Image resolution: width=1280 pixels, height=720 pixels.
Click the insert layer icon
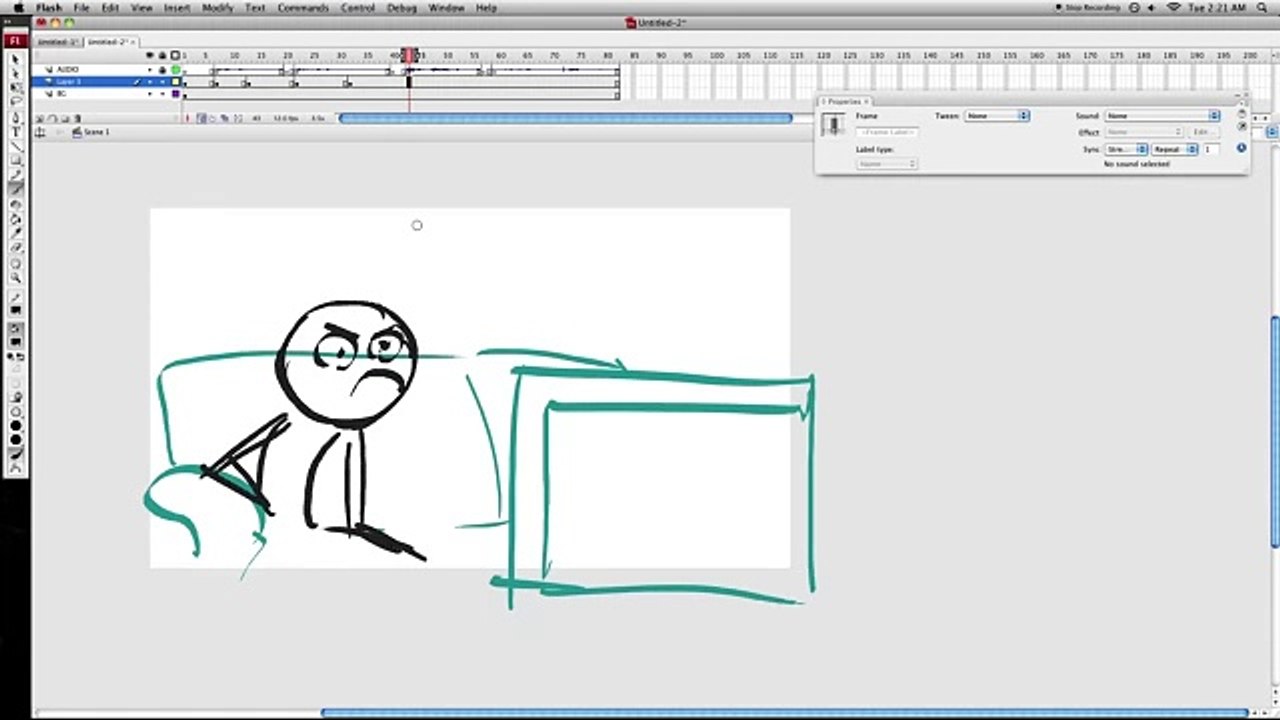tap(40, 118)
